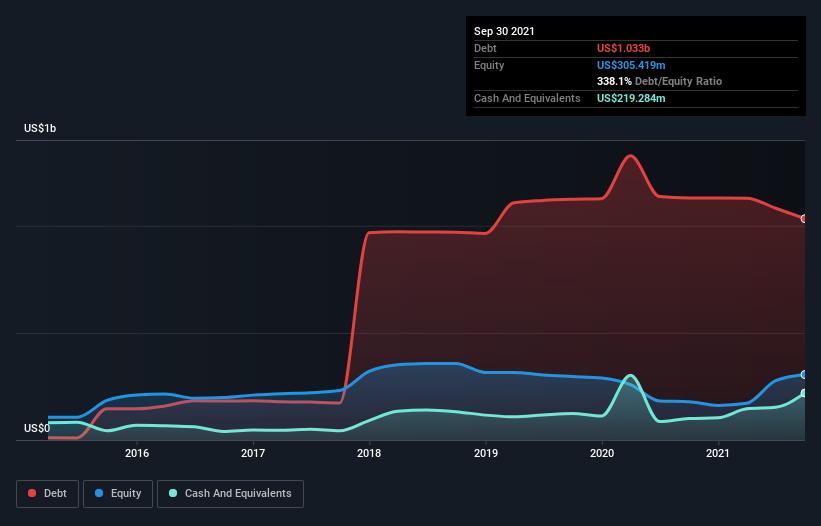Click the Equity label in tooltip
821x526 pixels.
[489, 65]
